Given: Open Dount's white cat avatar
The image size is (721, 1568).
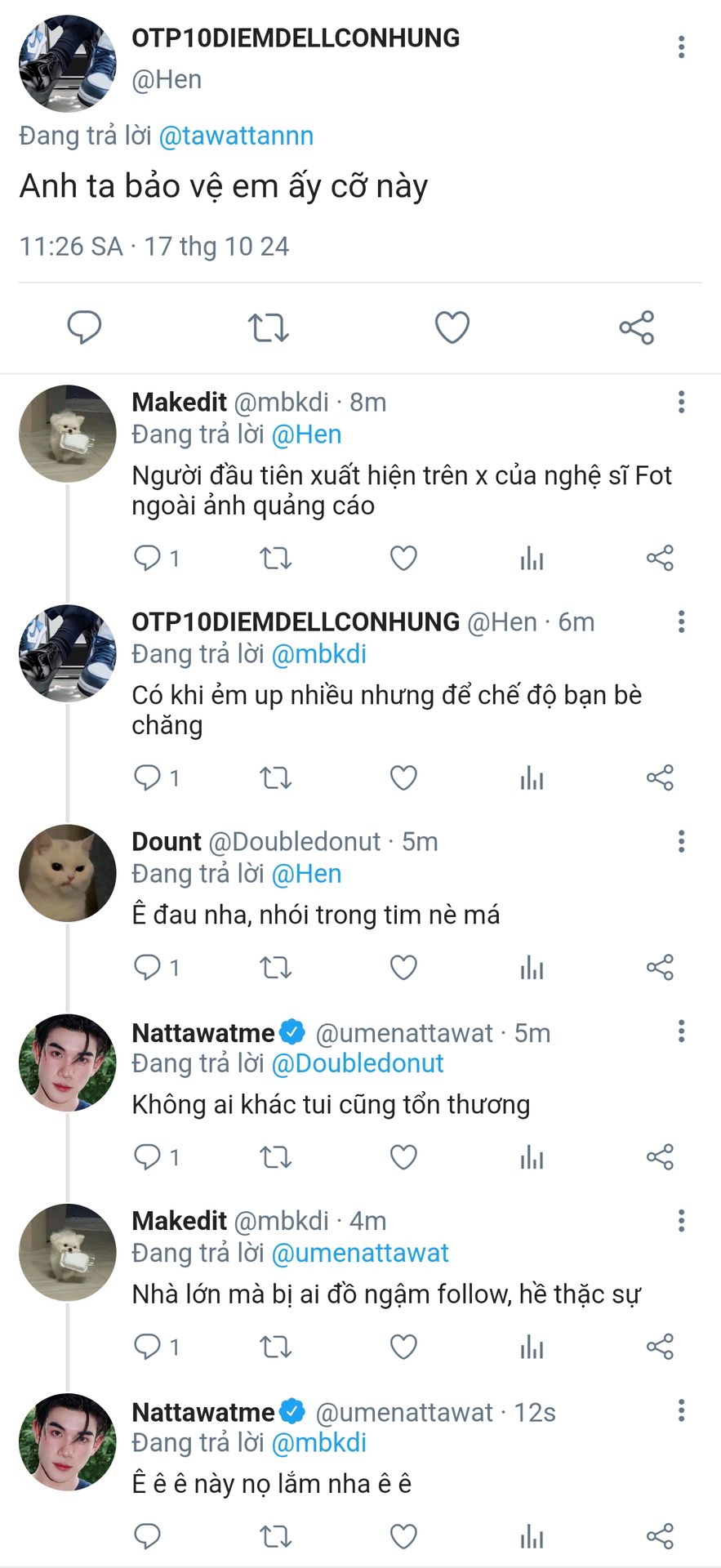Looking at the screenshot, I should click(68, 873).
